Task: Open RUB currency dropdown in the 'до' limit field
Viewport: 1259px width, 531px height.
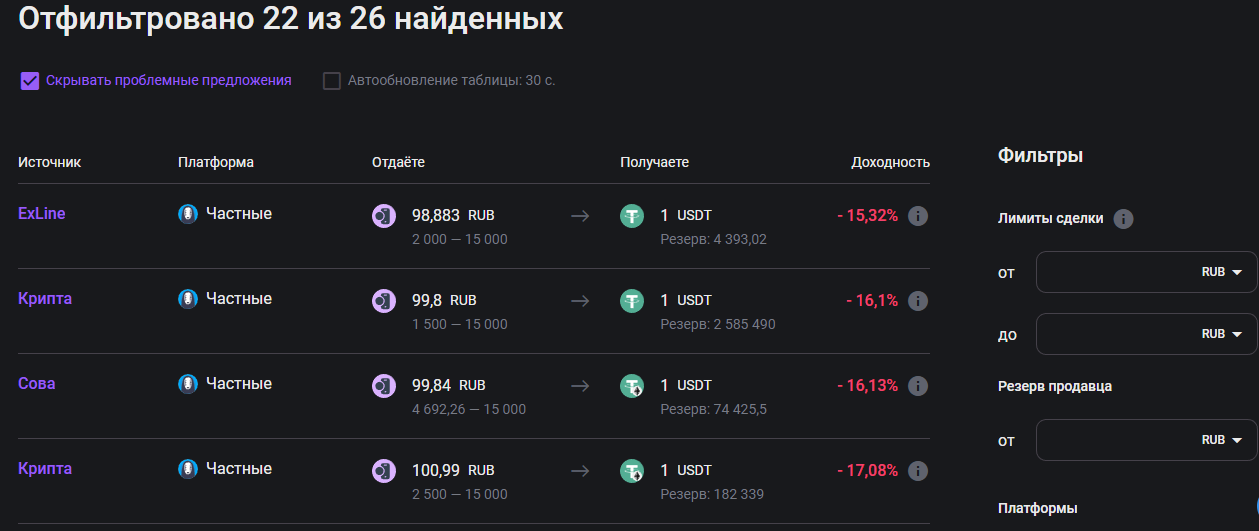Action: point(1221,334)
